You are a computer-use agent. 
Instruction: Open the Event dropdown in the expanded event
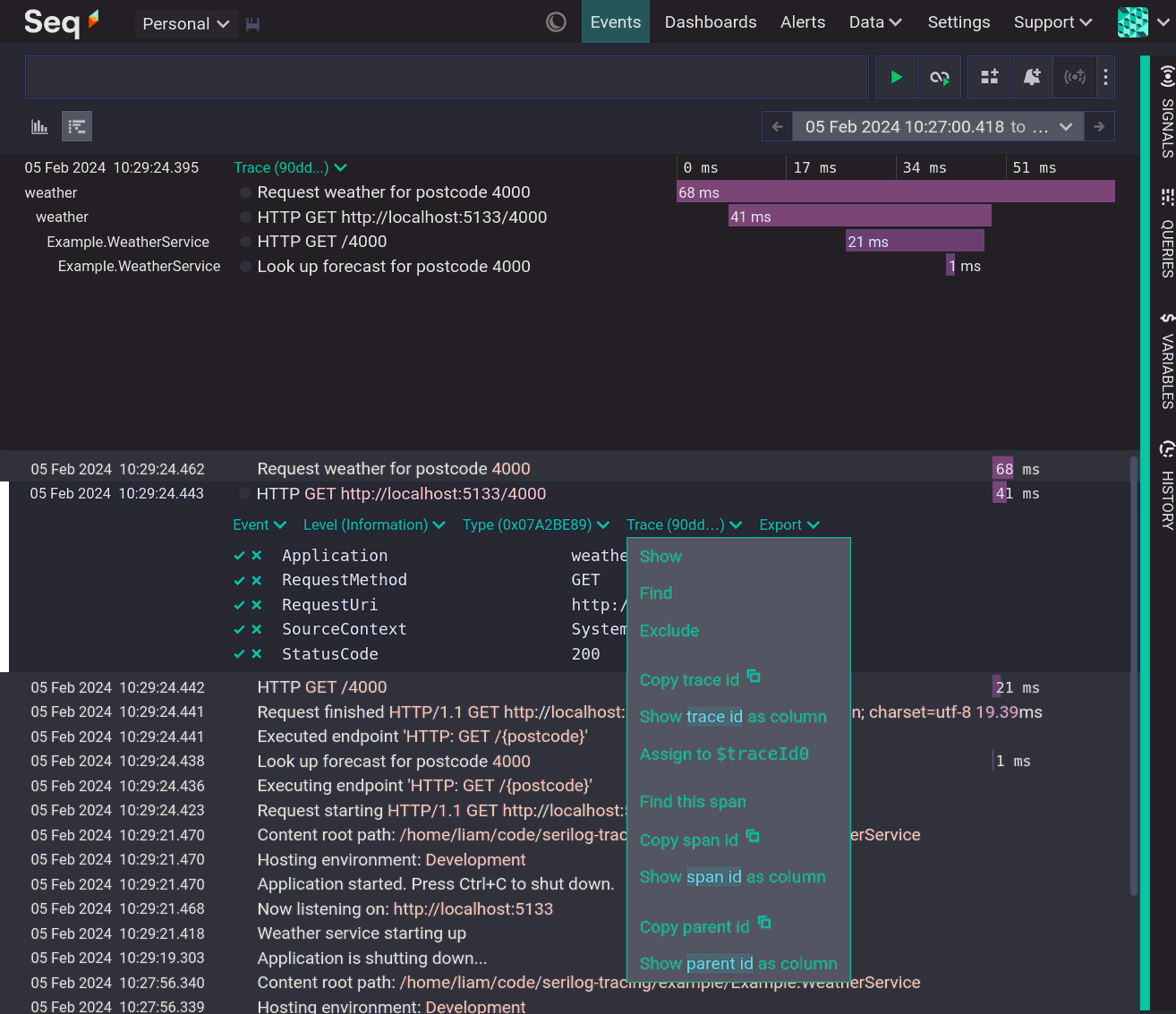coord(260,525)
